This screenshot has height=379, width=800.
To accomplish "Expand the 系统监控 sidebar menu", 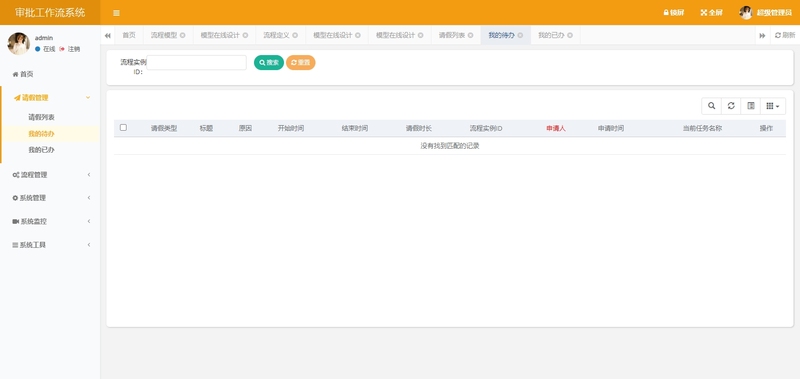I will click(50, 221).
